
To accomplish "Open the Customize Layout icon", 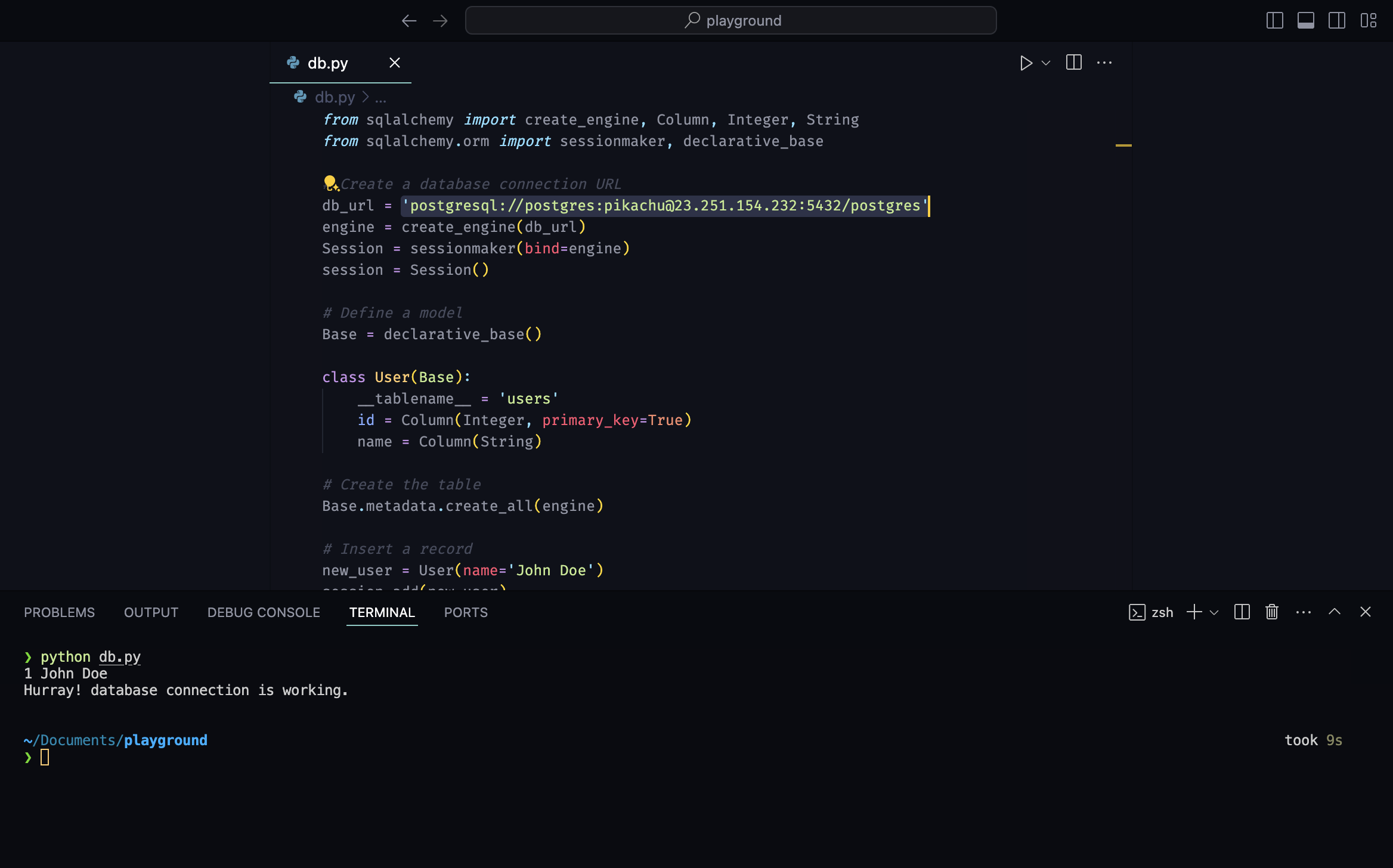I will coord(1368,21).
